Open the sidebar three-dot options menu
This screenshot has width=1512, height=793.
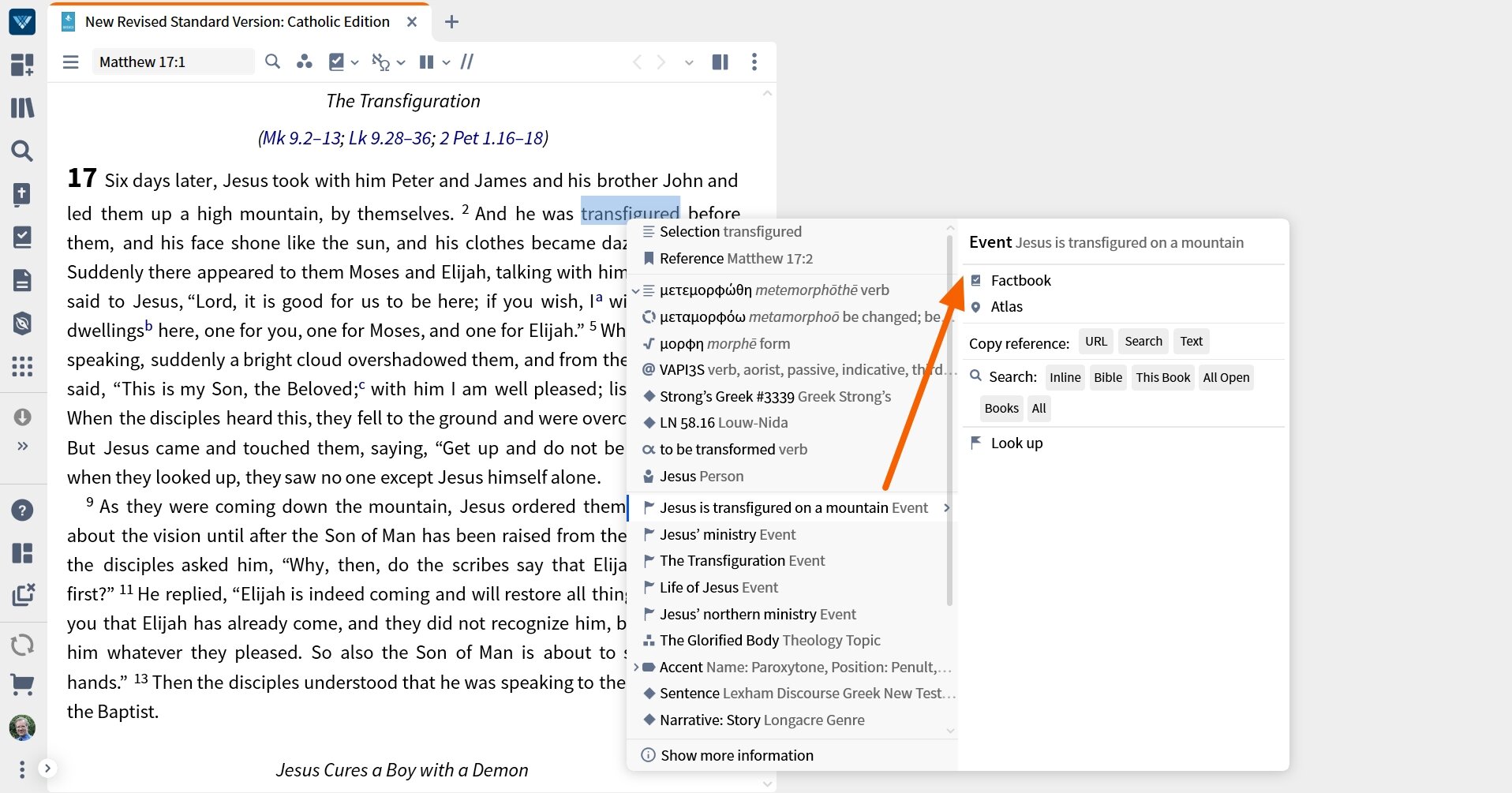tap(22, 769)
